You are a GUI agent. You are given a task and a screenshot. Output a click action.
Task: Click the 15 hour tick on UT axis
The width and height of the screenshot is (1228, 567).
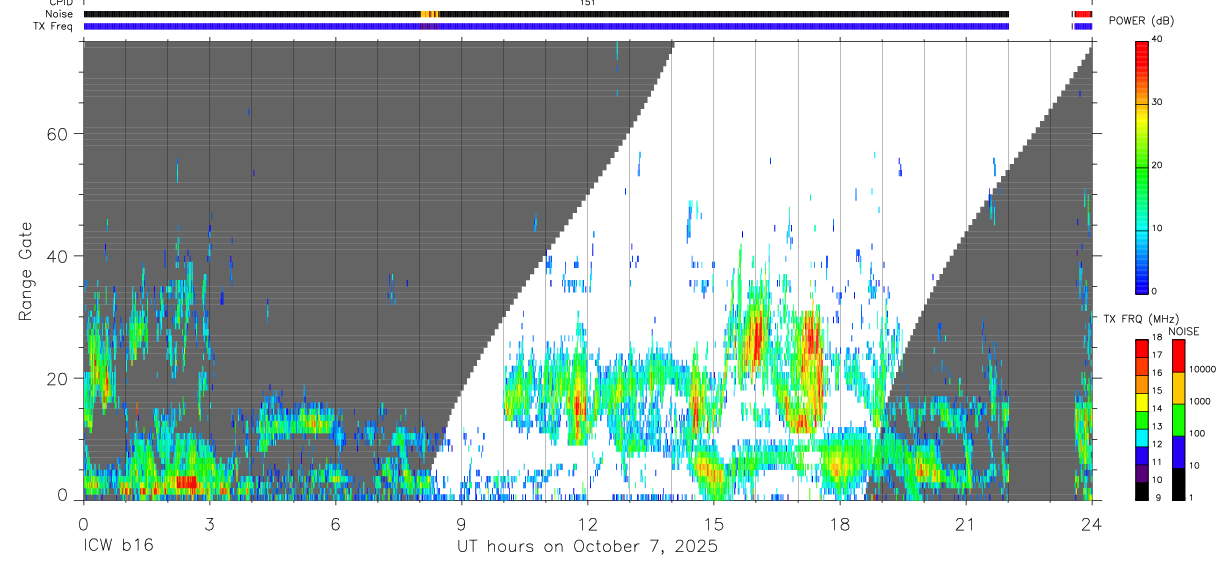pyautogui.click(x=713, y=523)
